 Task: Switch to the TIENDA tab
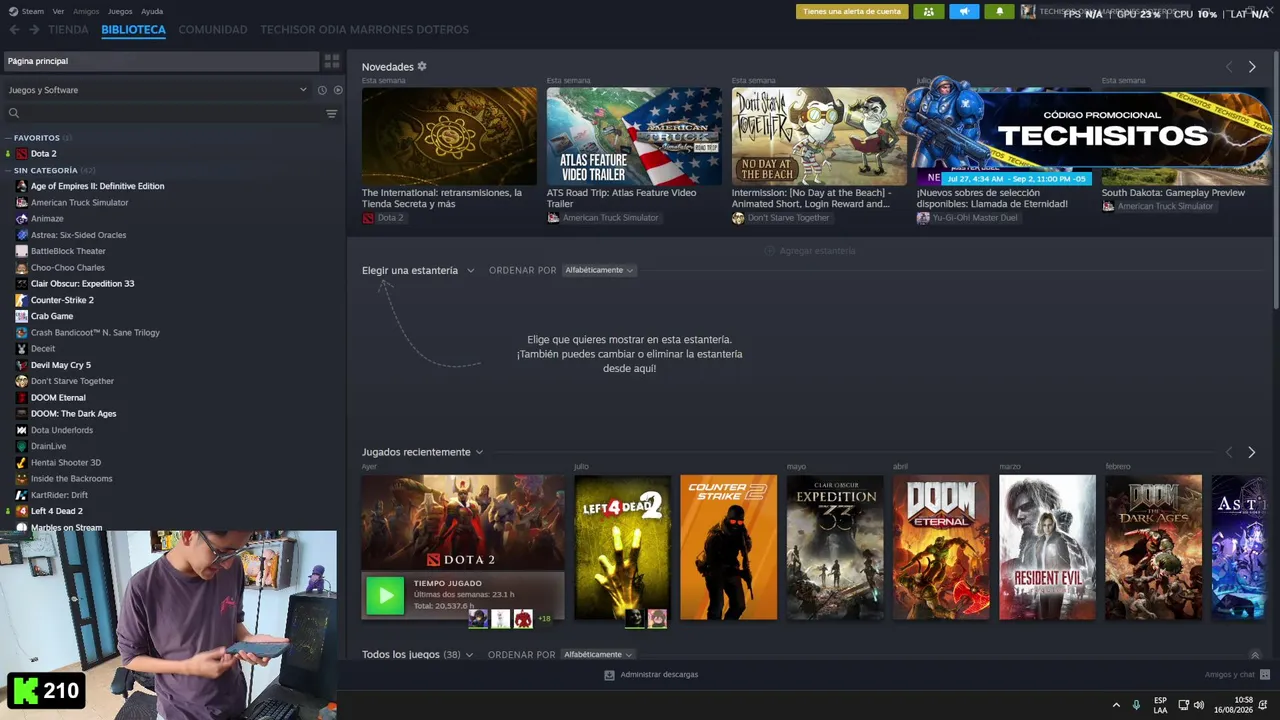pyautogui.click(x=68, y=30)
